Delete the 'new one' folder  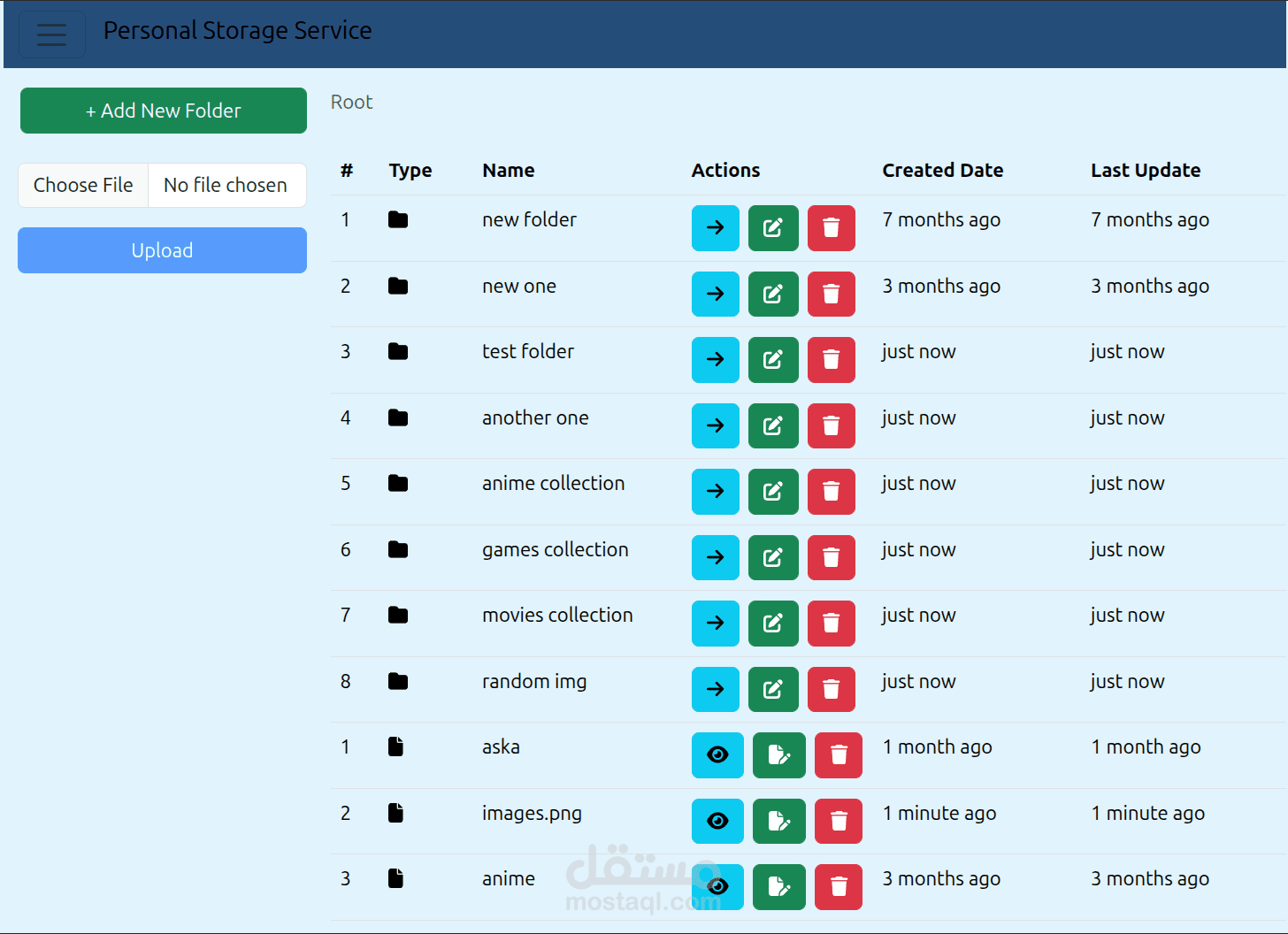(x=832, y=294)
